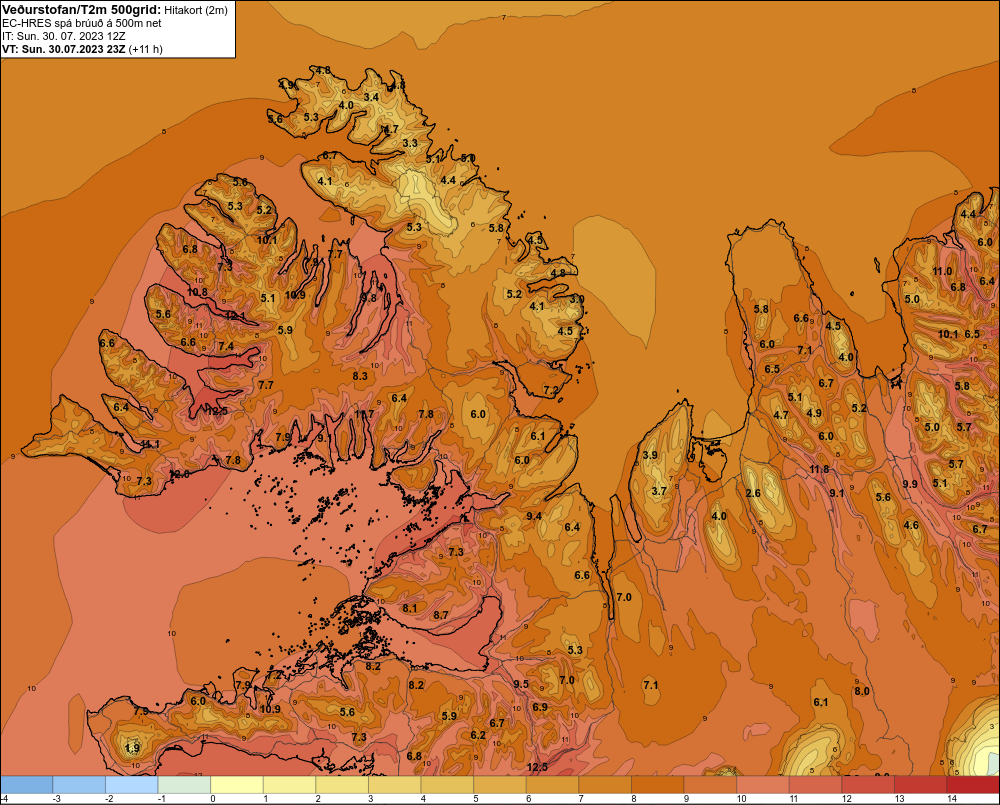The height and width of the screenshot is (805, 1000).
Task: Click the 8.0 temperature value on the map
Action: 862,691
